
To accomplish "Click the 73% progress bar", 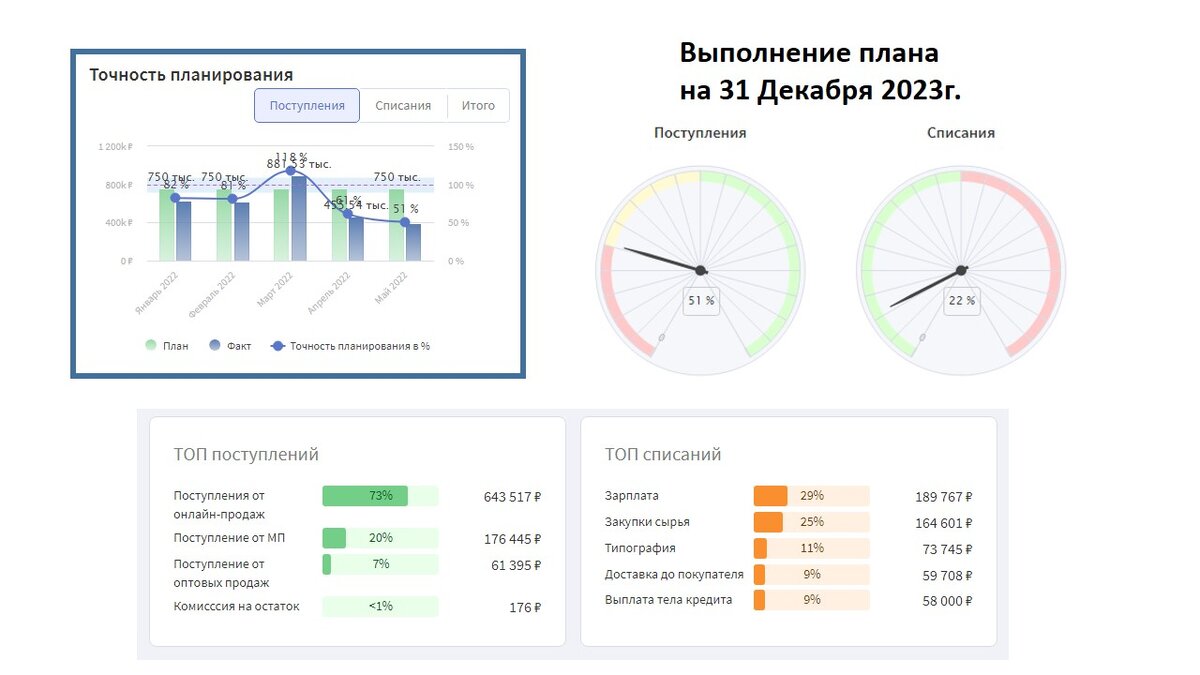I will coord(380,496).
